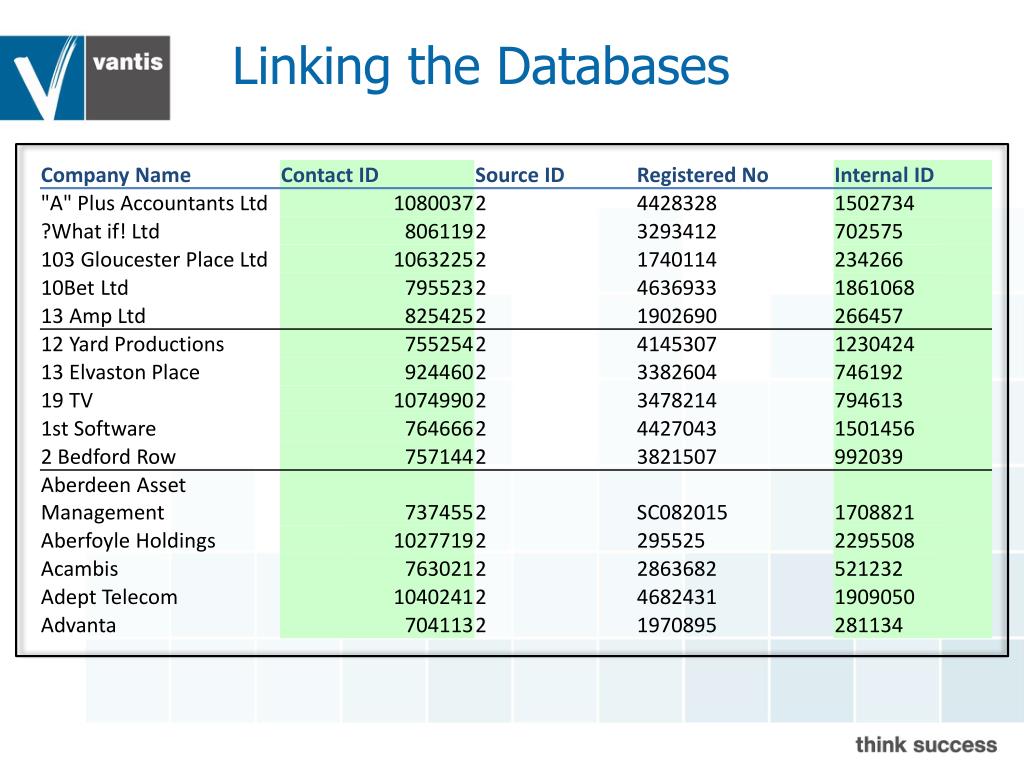Click Registered No SC082015
Image resolution: width=1024 pixels, height=768 pixels.
[682, 513]
